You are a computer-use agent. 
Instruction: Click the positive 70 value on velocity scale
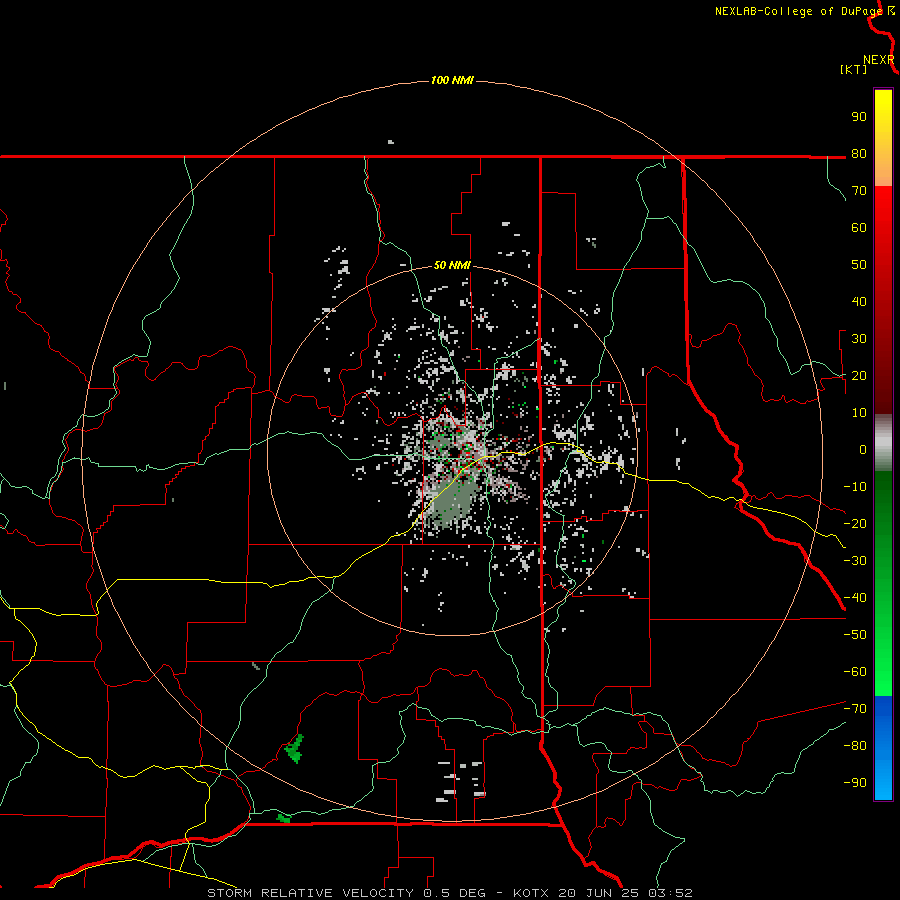[859, 191]
